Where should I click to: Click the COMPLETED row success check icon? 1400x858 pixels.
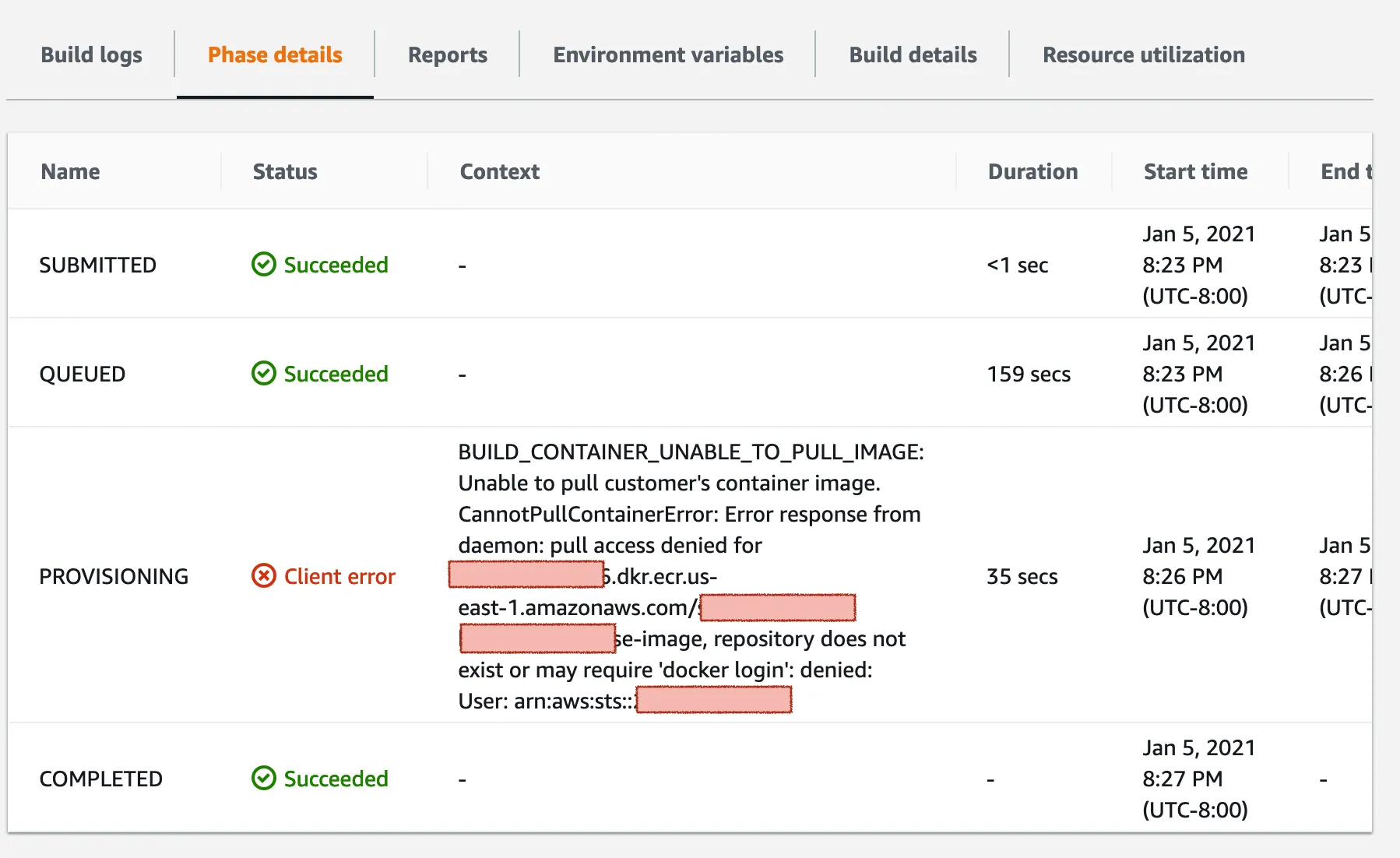pos(264,779)
